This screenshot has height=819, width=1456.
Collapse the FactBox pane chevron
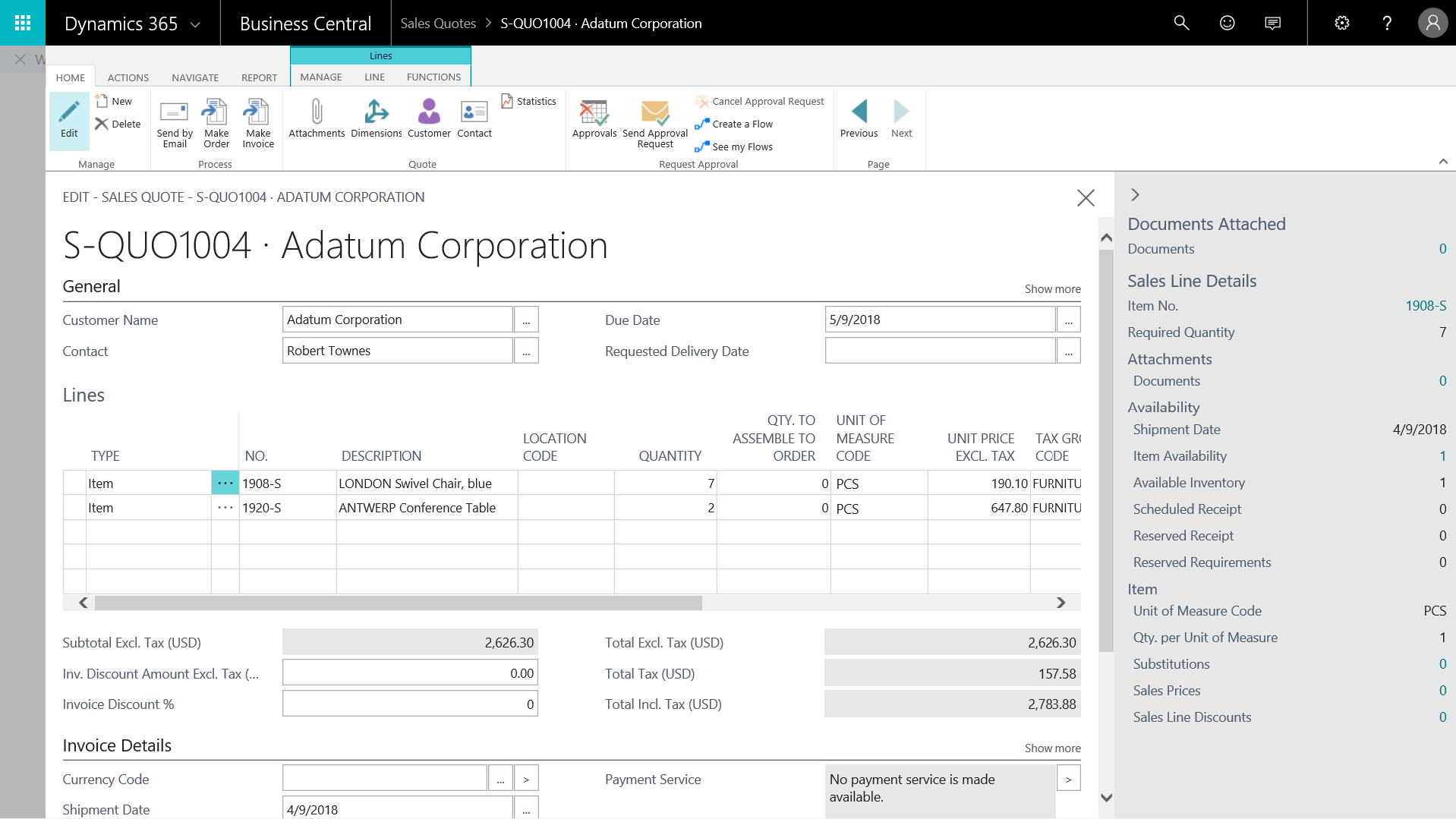pyautogui.click(x=1135, y=195)
